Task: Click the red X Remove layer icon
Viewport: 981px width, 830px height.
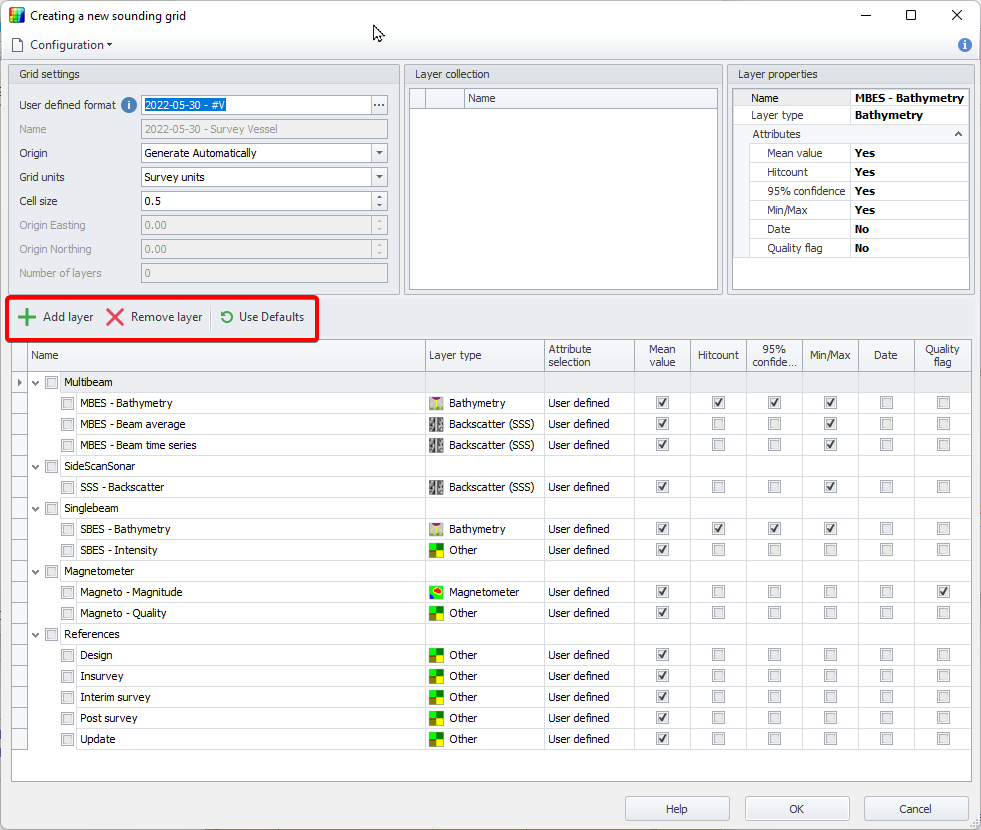Action: coord(115,317)
